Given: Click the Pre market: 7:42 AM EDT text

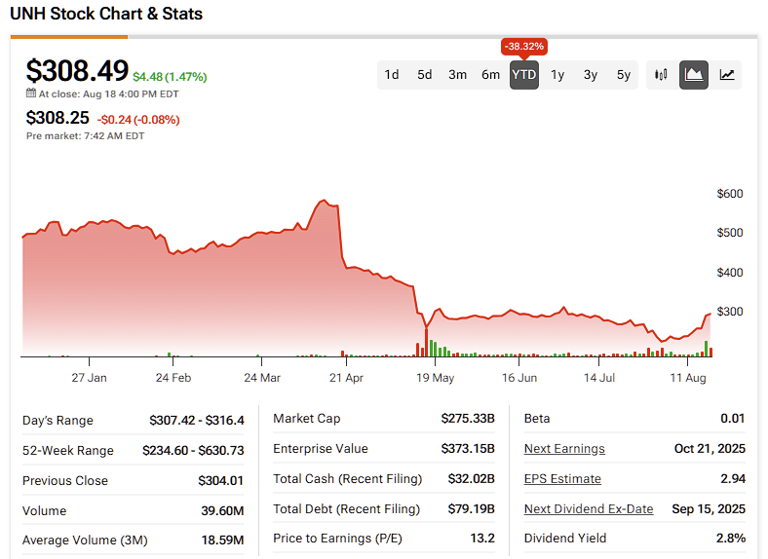Looking at the screenshot, I should 85,136.
